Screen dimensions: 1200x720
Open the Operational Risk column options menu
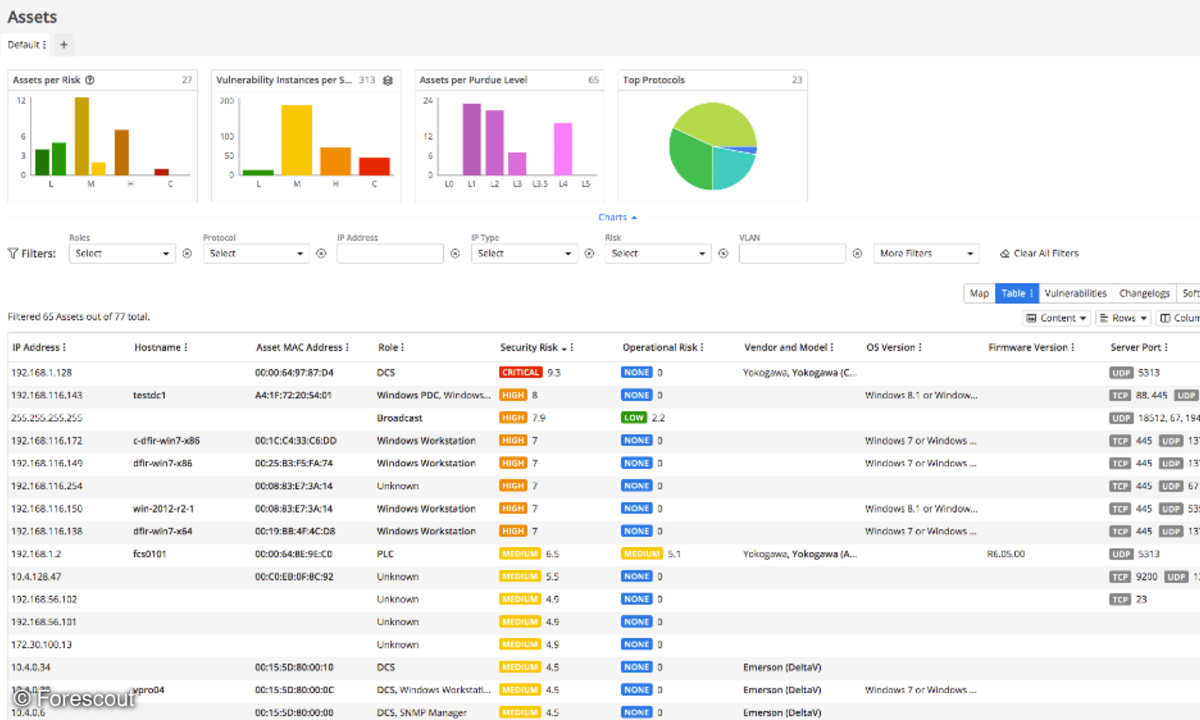[702, 348]
